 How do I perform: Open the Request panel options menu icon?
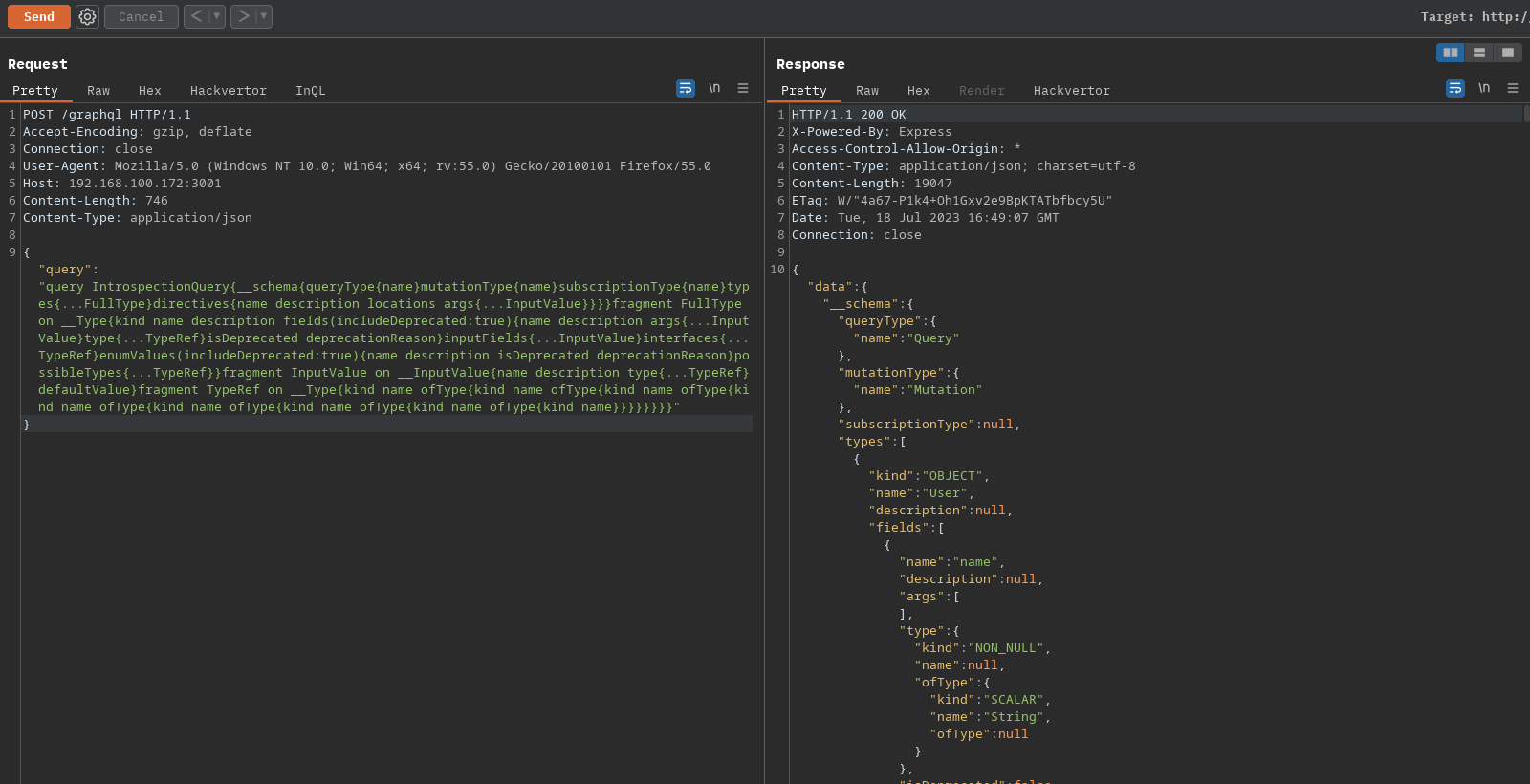[743, 88]
